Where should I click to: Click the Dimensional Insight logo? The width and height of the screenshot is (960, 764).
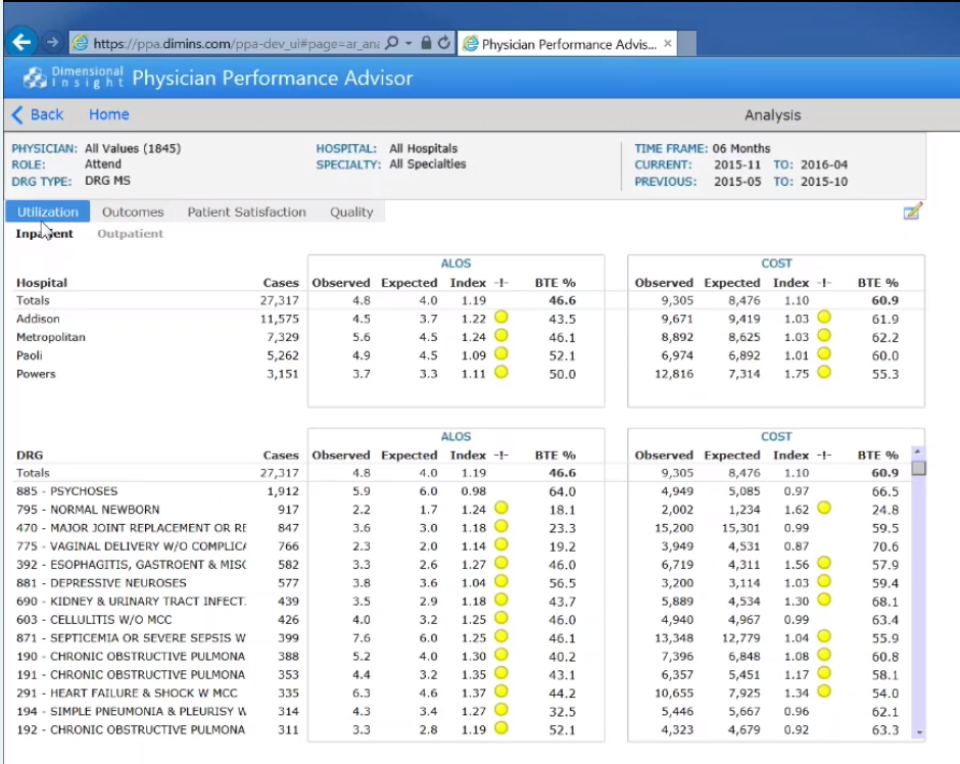[x=73, y=78]
